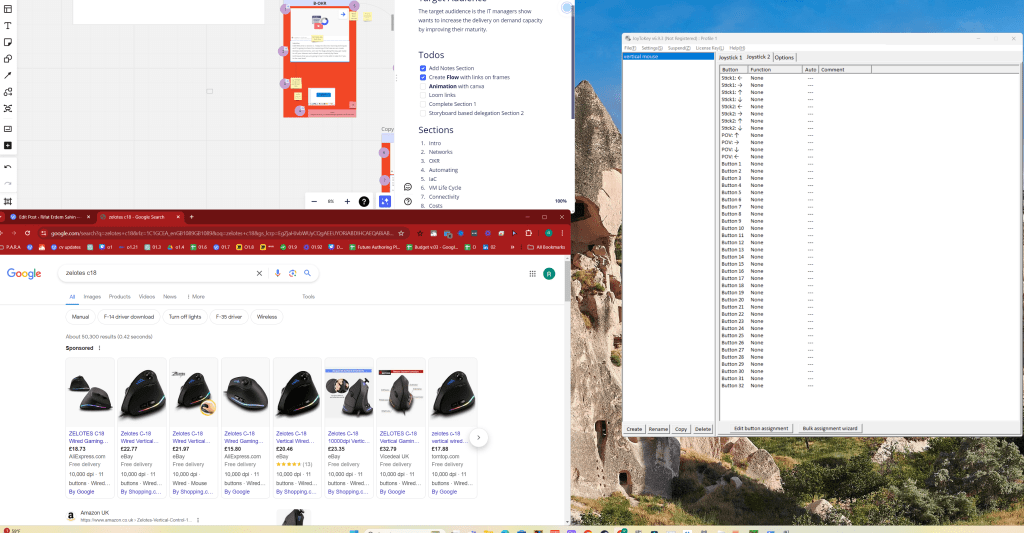Open a new Chrome tab
The image size is (1024, 533).
coord(191,217)
